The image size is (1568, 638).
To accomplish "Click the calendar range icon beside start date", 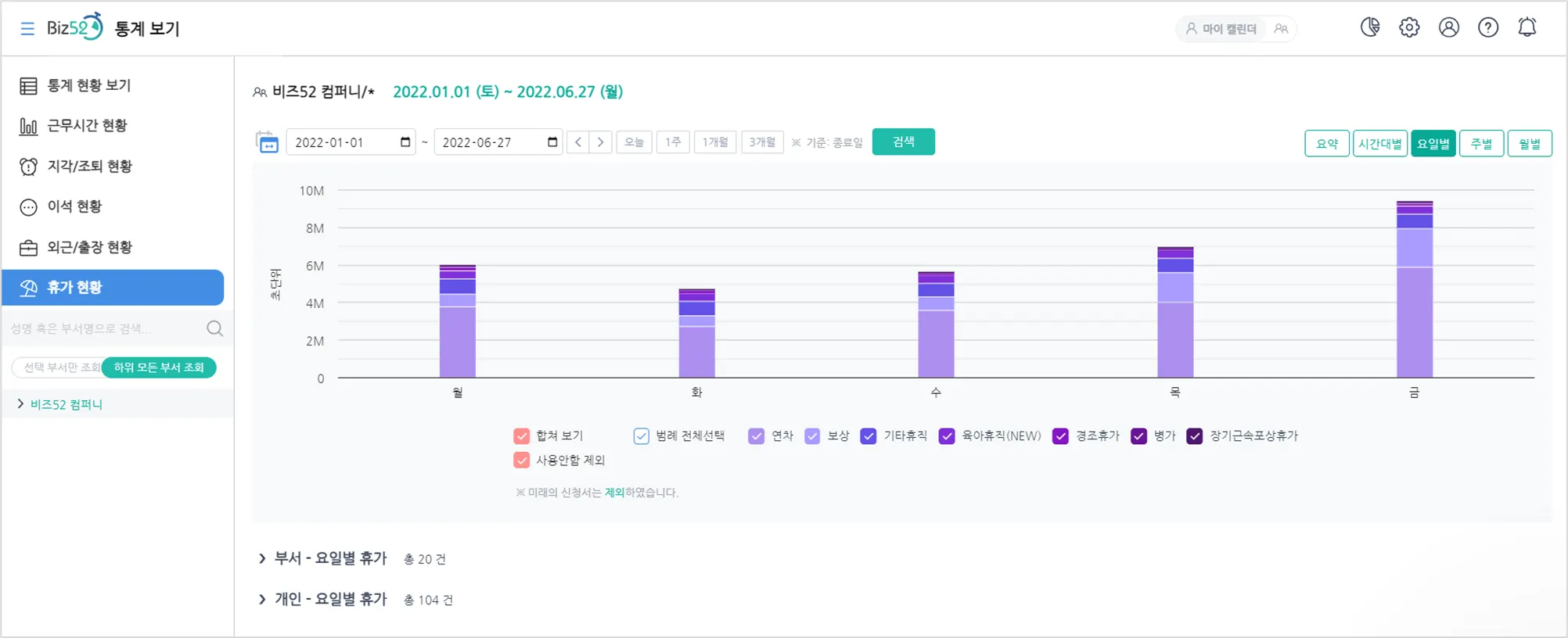I will pyautogui.click(x=267, y=142).
